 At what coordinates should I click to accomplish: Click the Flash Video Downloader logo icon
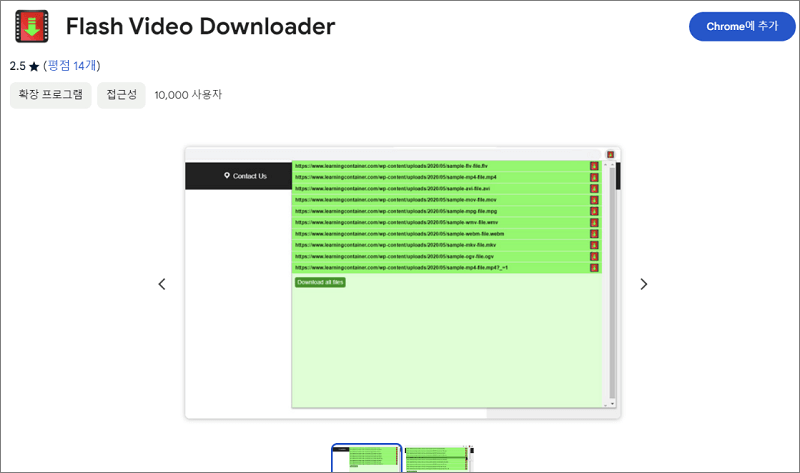[32, 26]
